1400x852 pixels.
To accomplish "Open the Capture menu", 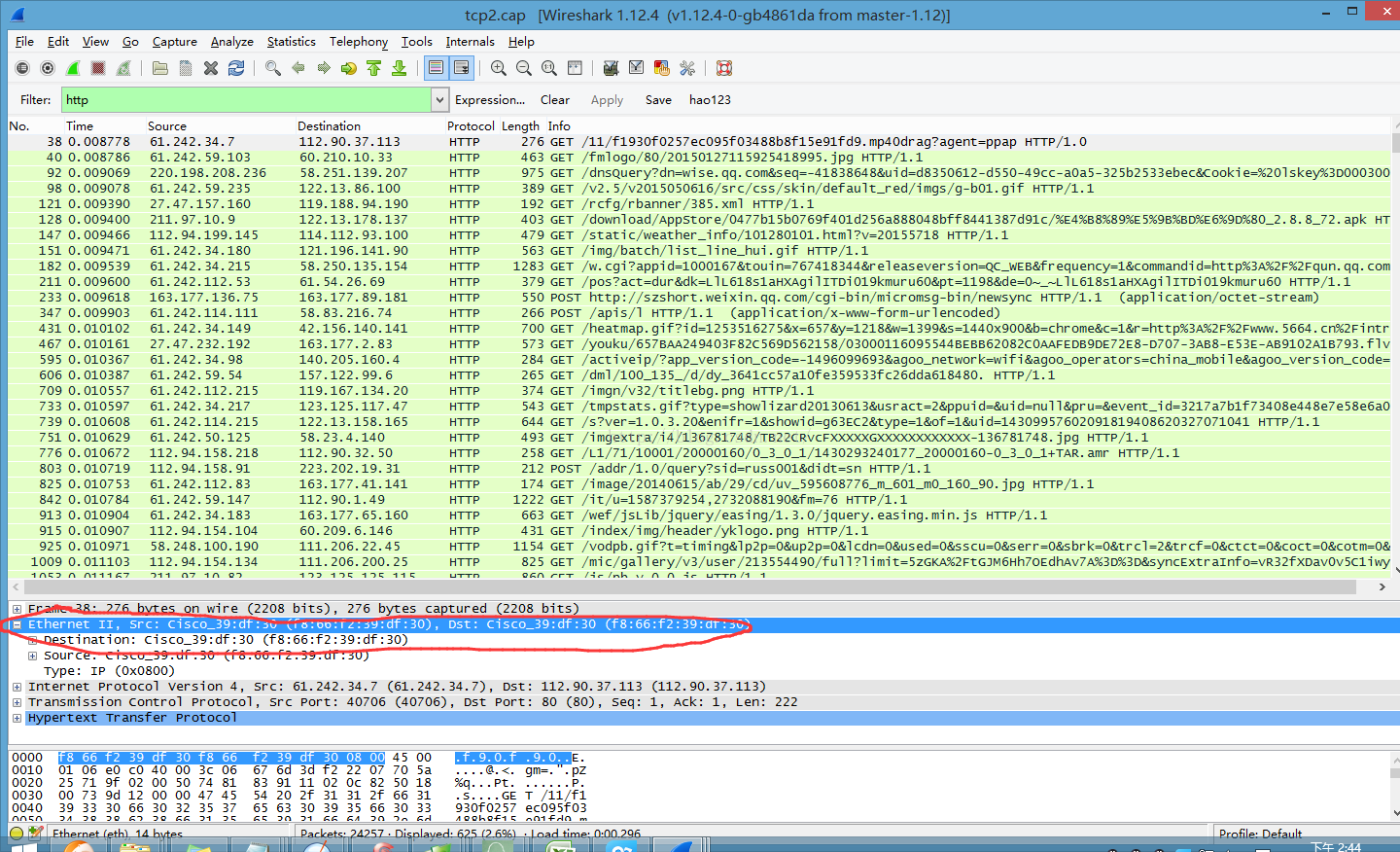I will coord(174,42).
